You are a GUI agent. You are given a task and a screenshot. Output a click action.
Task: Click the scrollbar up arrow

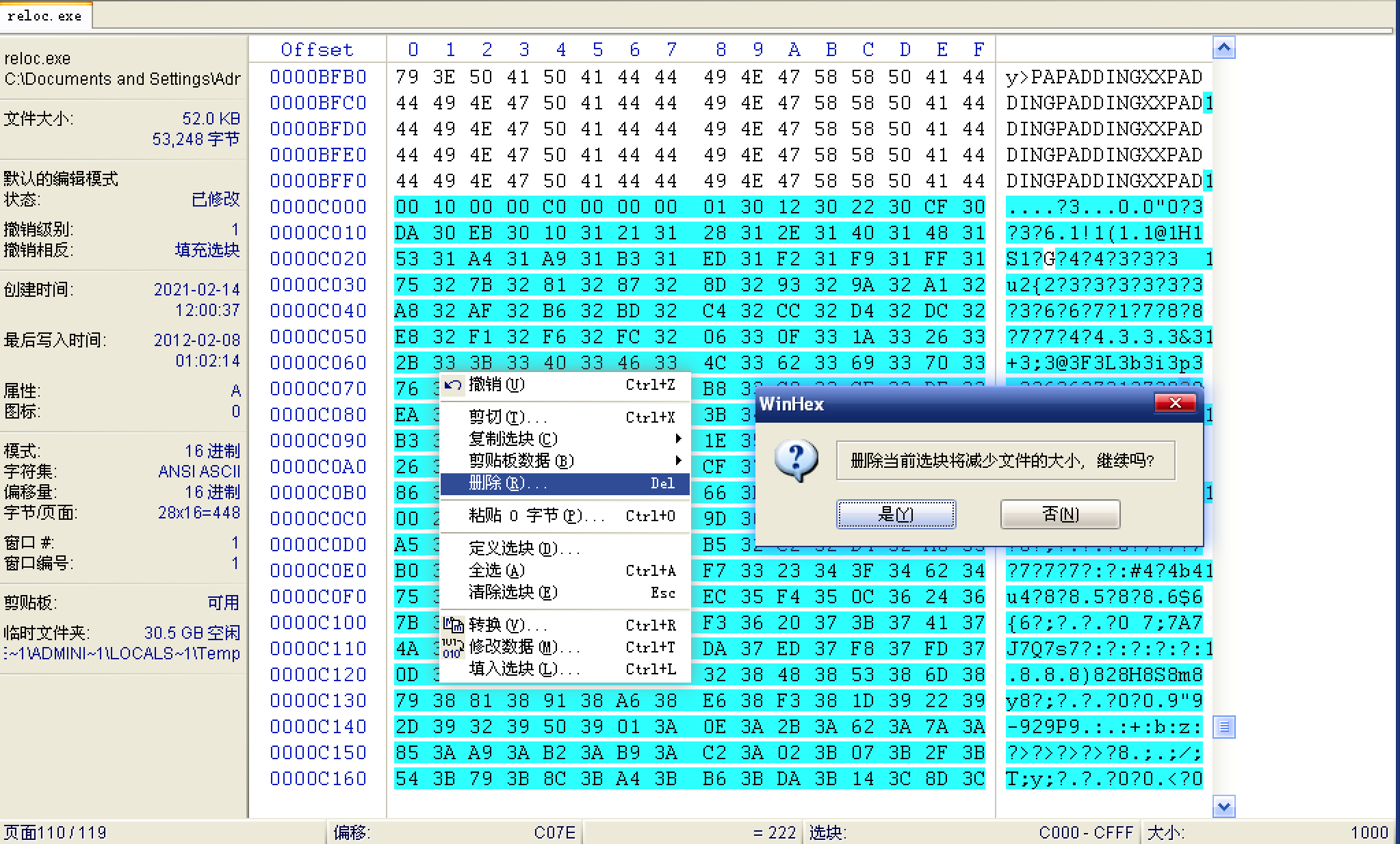[x=1223, y=47]
